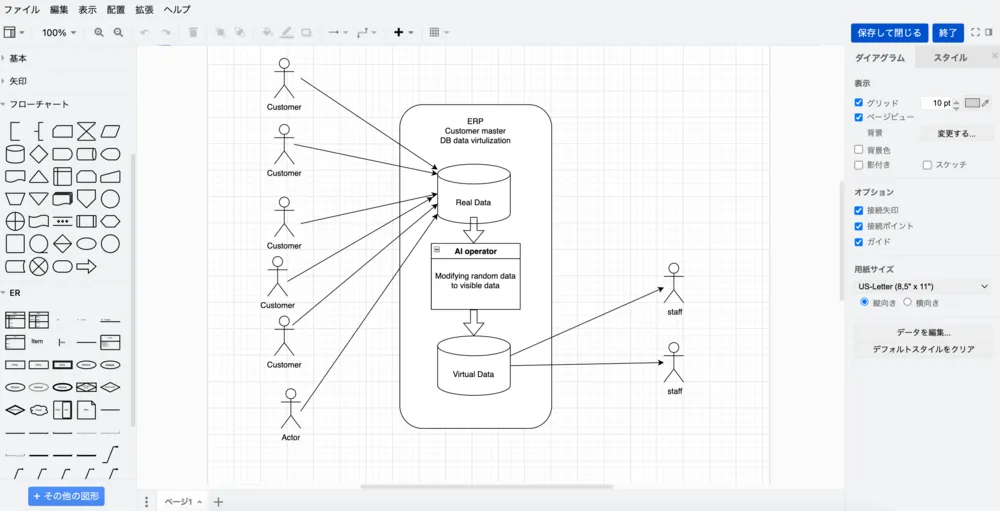Image resolution: width=1000 pixels, height=511 pixels.
Task: Open the pages menu three-dot icon
Action: pos(147,502)
